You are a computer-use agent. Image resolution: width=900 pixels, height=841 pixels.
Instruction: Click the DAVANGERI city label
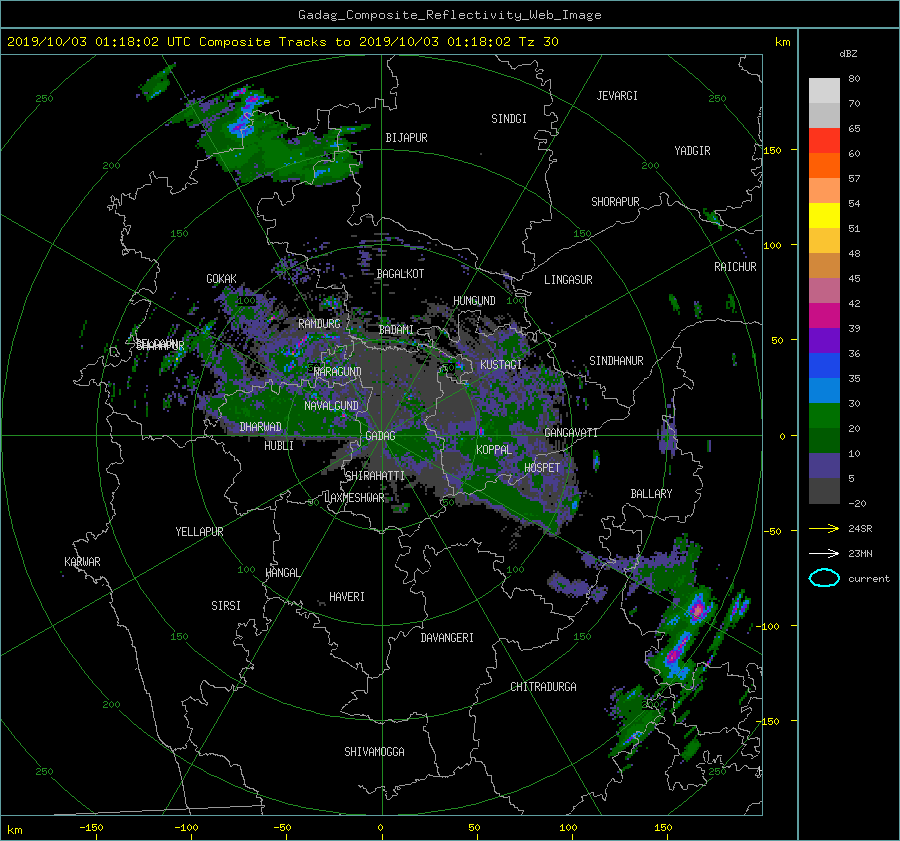(447, 638)
